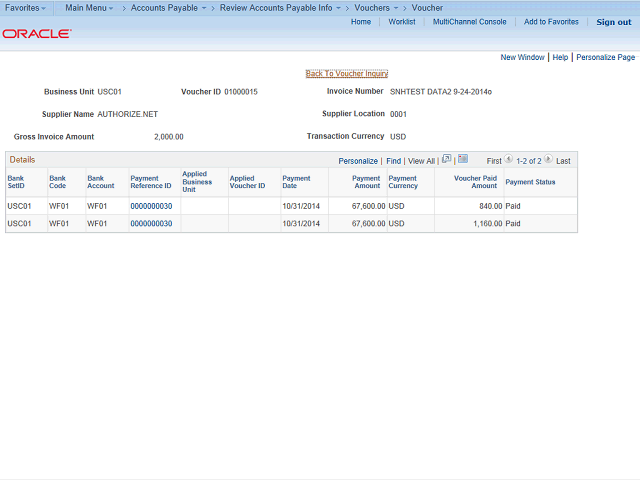Click Add to Favorites
The image size is (640, 480).
(x=551, y=22)
